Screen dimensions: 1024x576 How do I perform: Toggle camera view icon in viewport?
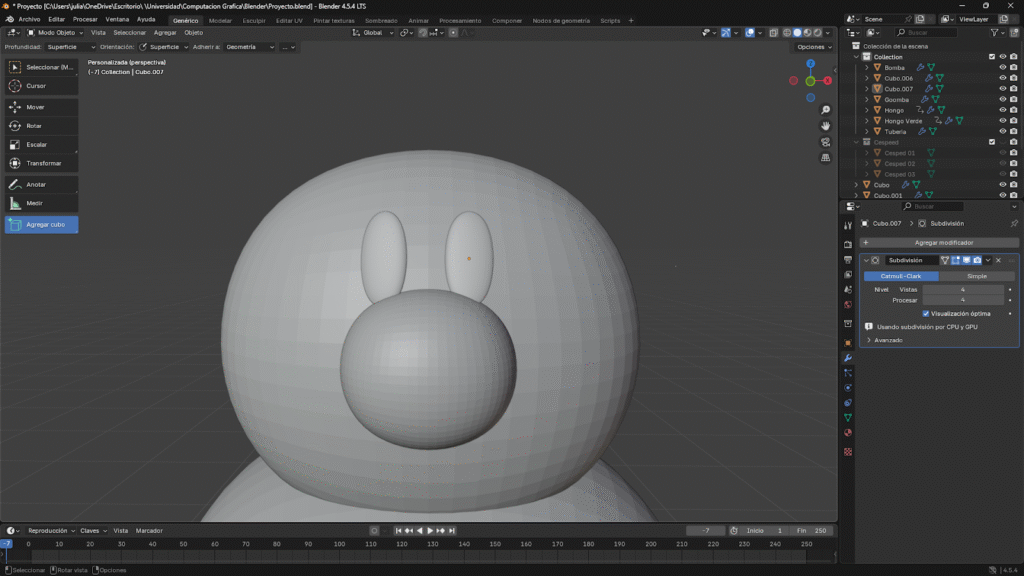825,142
